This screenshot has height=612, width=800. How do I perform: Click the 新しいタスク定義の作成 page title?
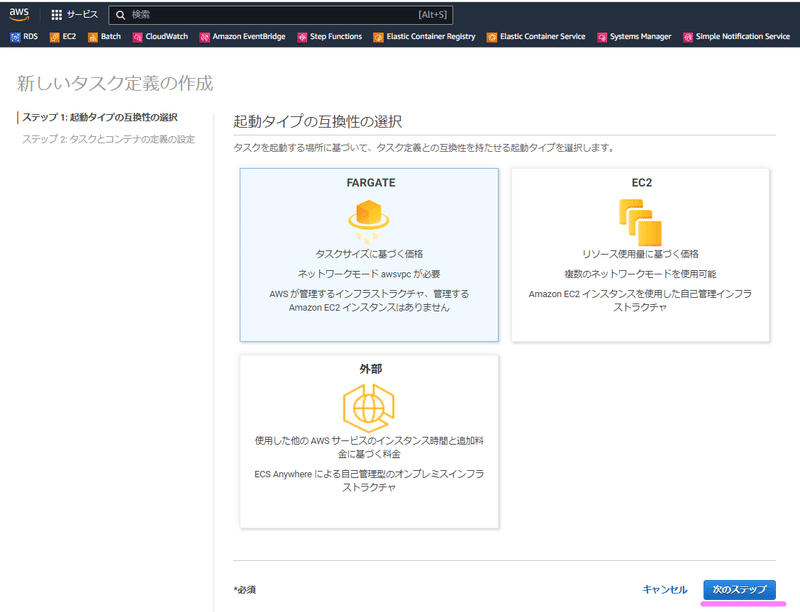(x=115, y=83)
